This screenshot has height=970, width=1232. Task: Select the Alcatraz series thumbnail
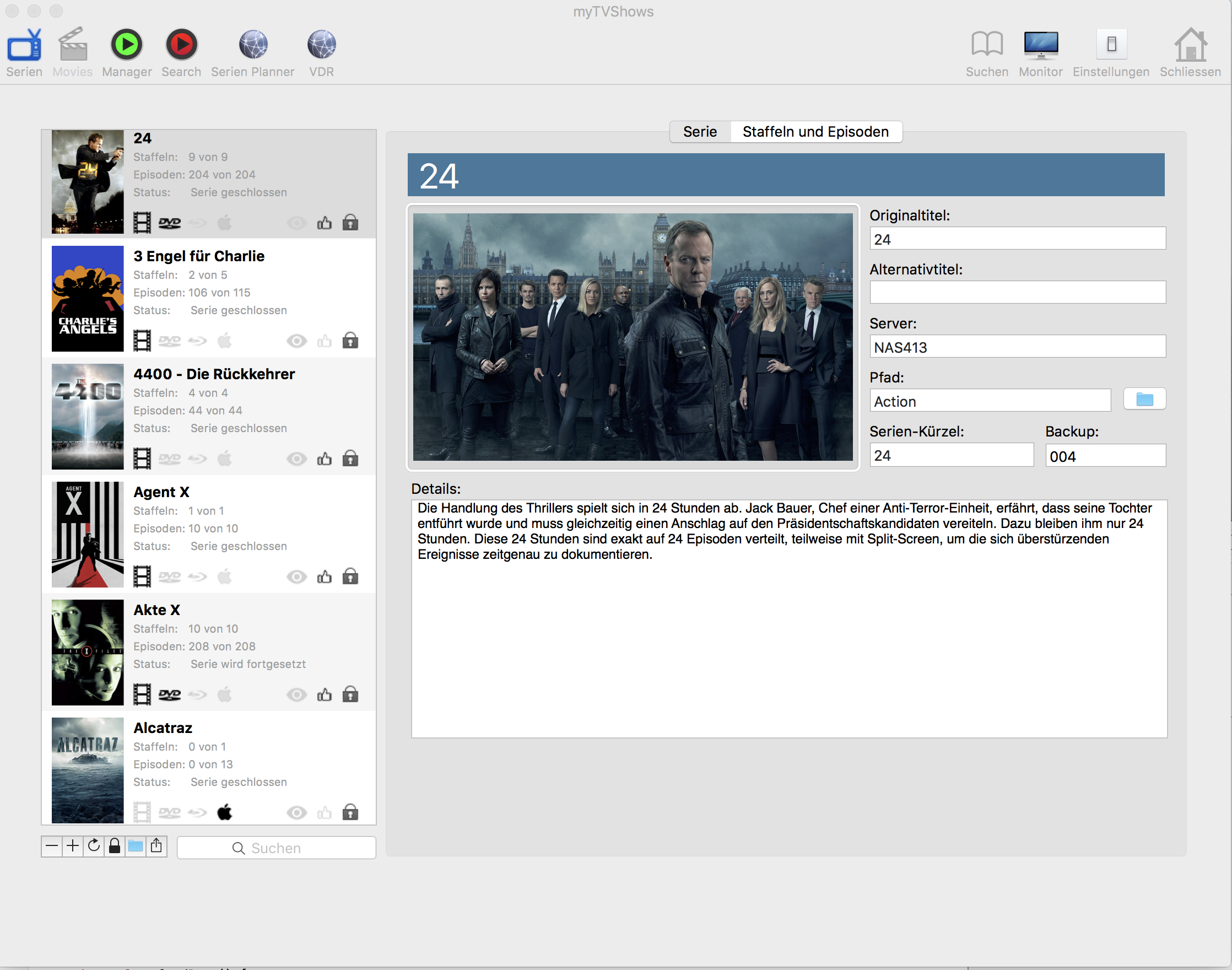coord(88,770)
